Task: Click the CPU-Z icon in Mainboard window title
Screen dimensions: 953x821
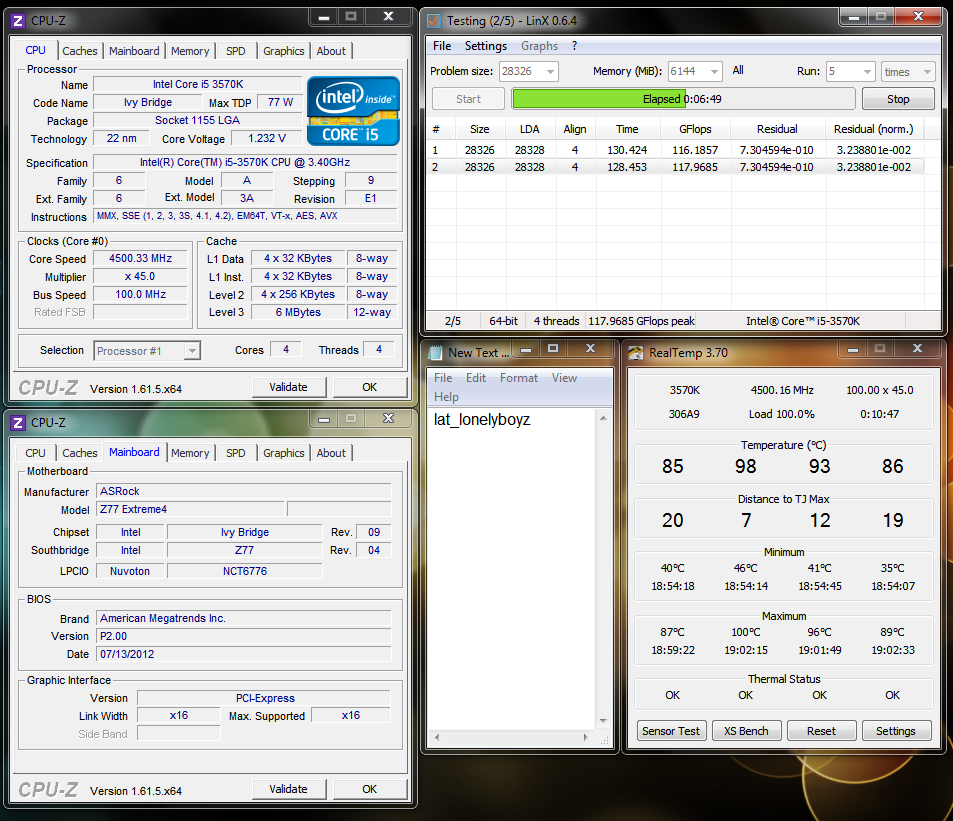Action: pyautogui.click(x=18, y=422)
